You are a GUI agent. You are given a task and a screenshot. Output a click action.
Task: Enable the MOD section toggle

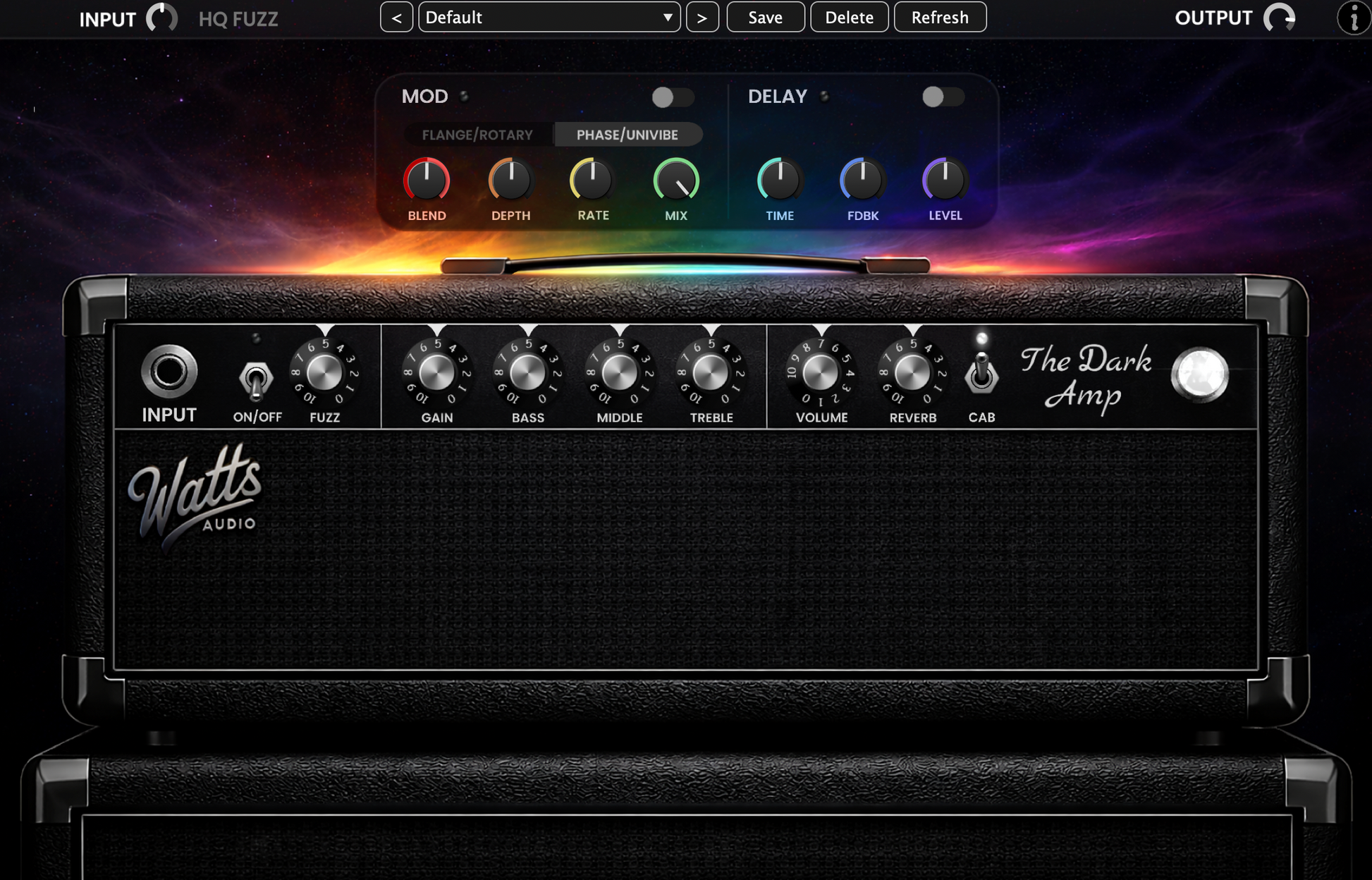[672, 98]
